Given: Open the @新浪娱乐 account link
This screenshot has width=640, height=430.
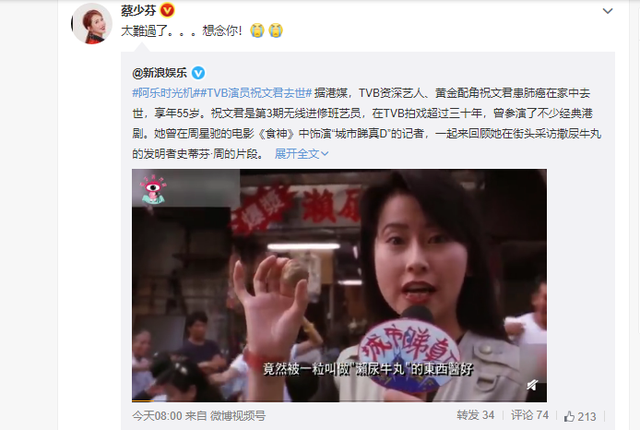Looking at the screenshot, I should click(x=160, y=73).
